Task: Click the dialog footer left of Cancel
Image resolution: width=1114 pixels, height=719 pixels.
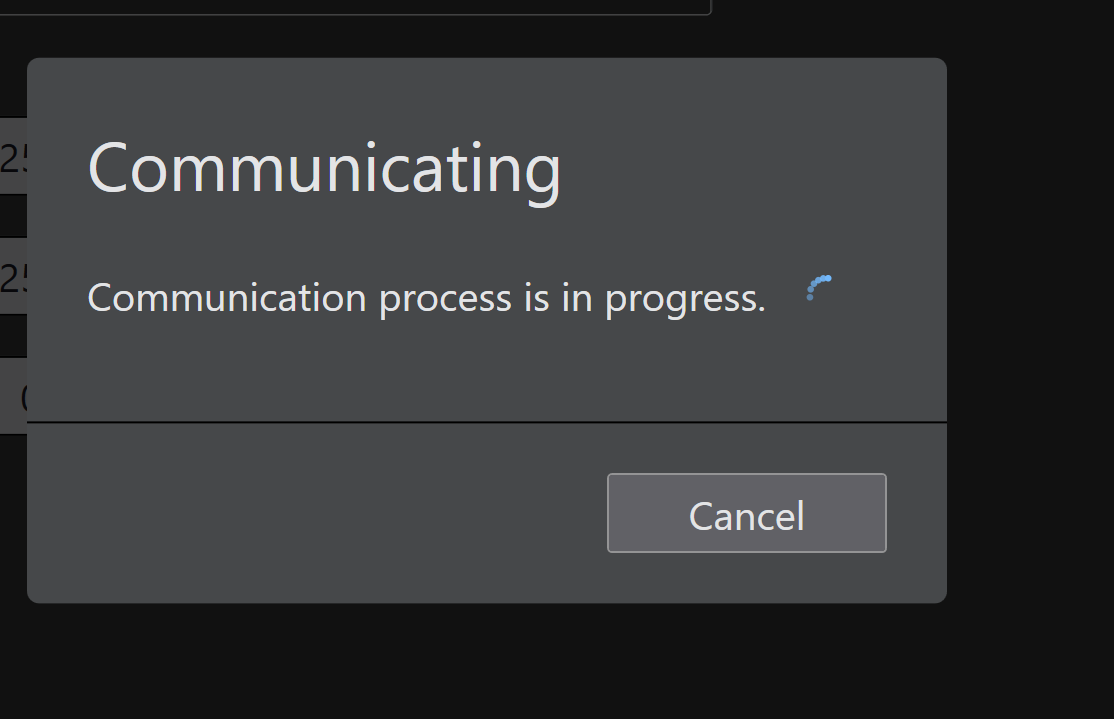Action: point(300,513)
